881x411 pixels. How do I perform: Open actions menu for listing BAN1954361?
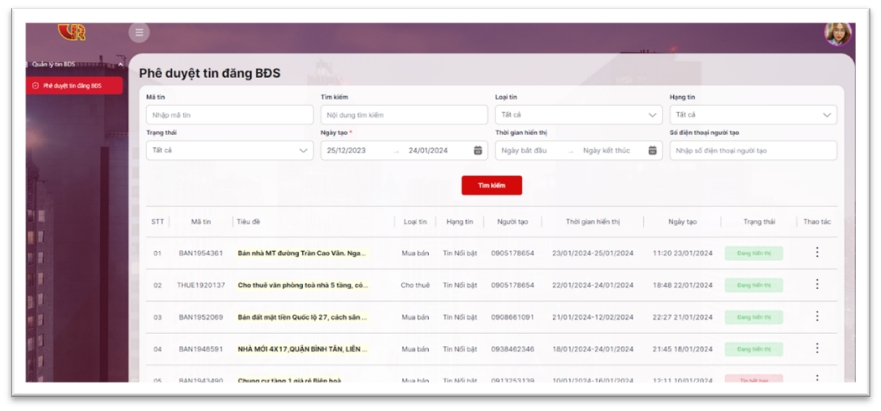[817, 253]
